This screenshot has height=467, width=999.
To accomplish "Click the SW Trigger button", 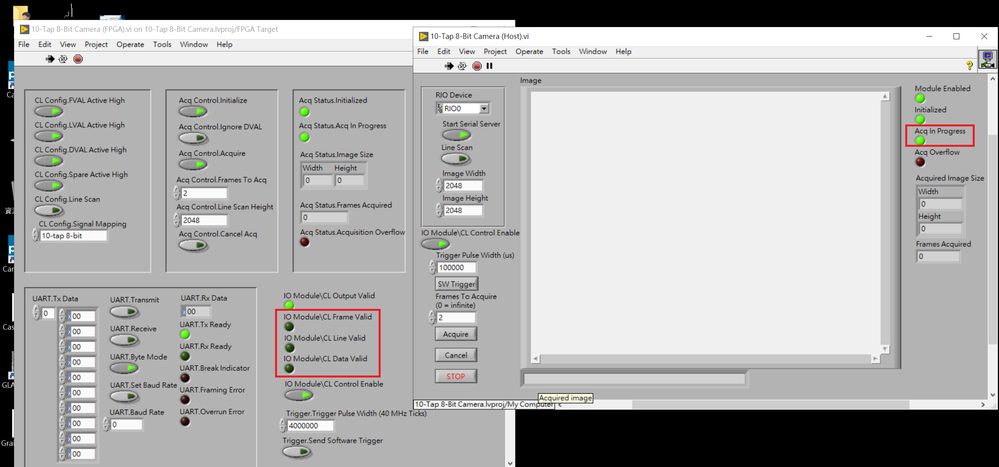I will coord(456,284).
